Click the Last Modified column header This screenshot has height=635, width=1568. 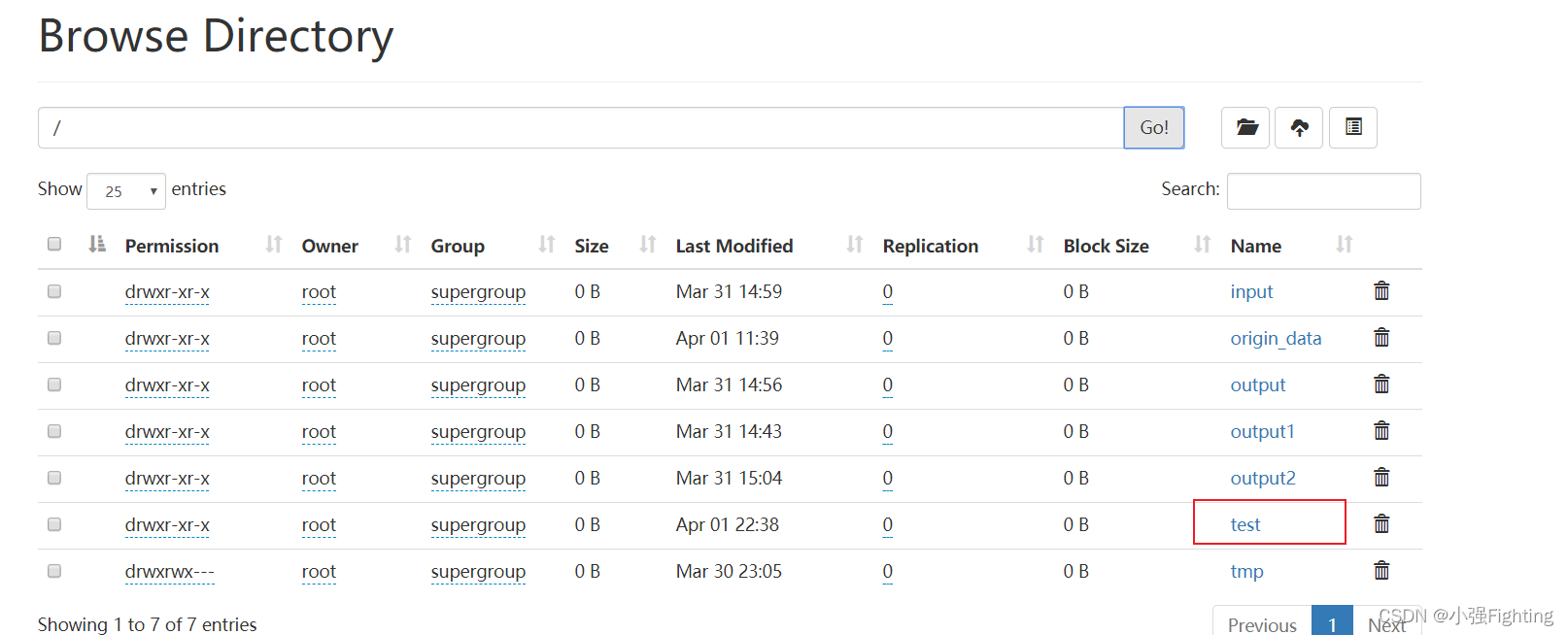point(734,246)
